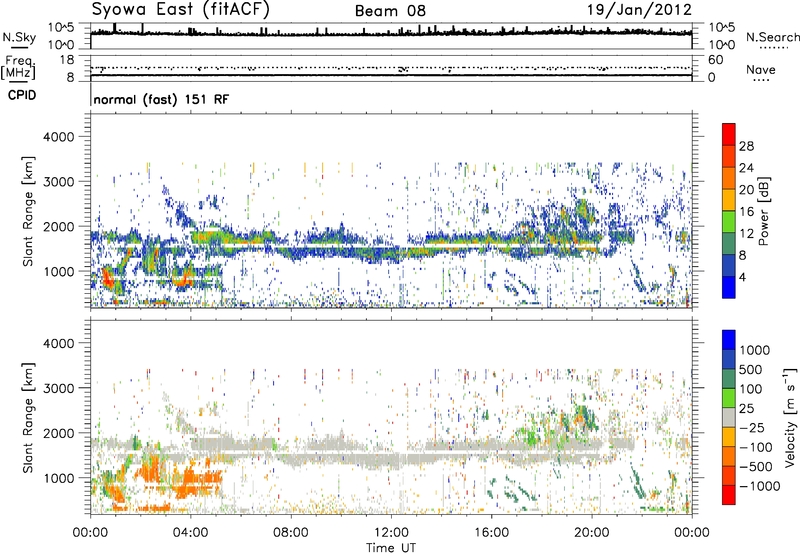Screen dimensions: 800x554
Task: Click the date '19/Jan/2012'
Action: [x=639, y=10]
